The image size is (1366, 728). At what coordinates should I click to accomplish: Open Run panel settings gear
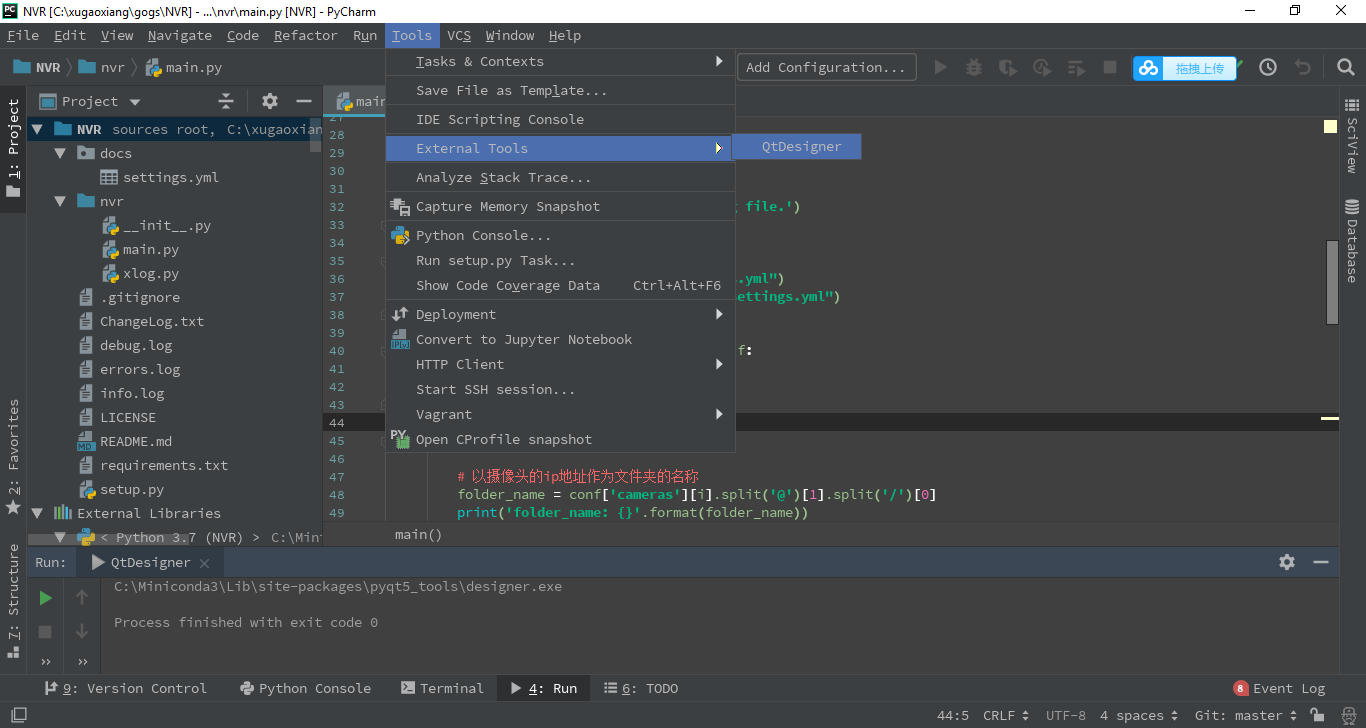pos(1287,562)
